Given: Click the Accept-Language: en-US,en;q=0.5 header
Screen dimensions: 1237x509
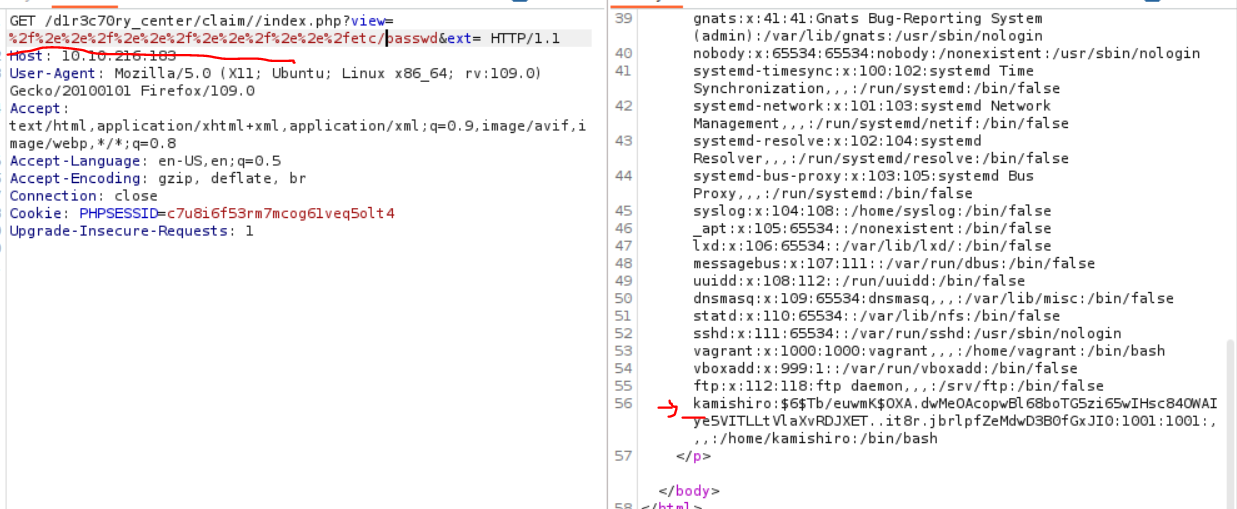Looking at the screenshot, I should [x=145, y=161].
